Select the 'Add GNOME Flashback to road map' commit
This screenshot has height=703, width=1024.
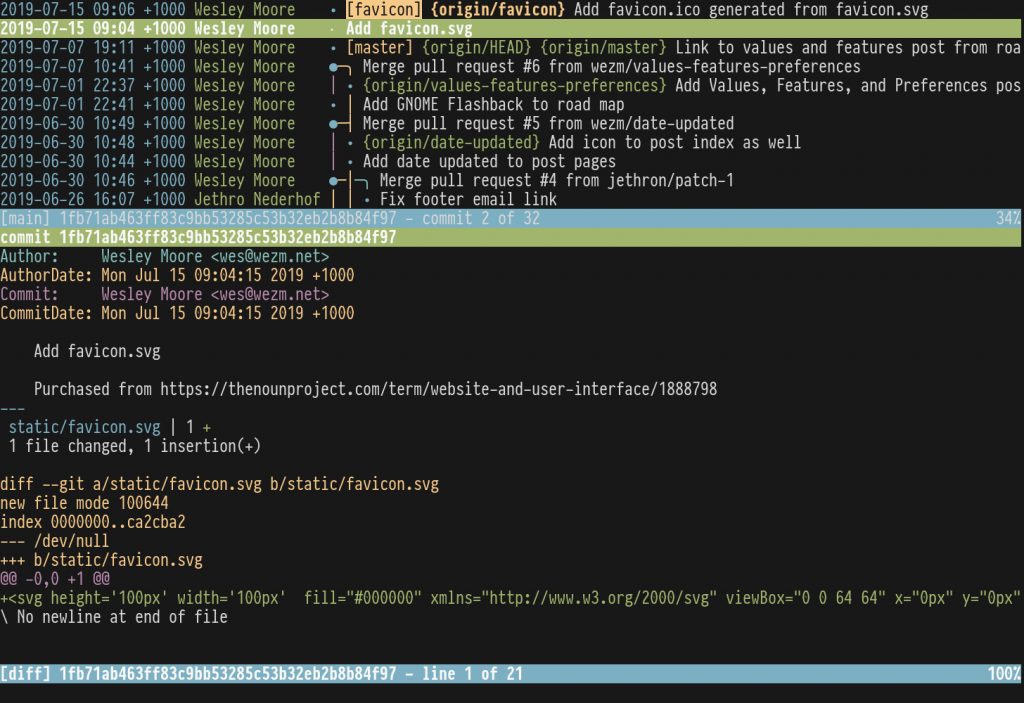tap(493, 105)
